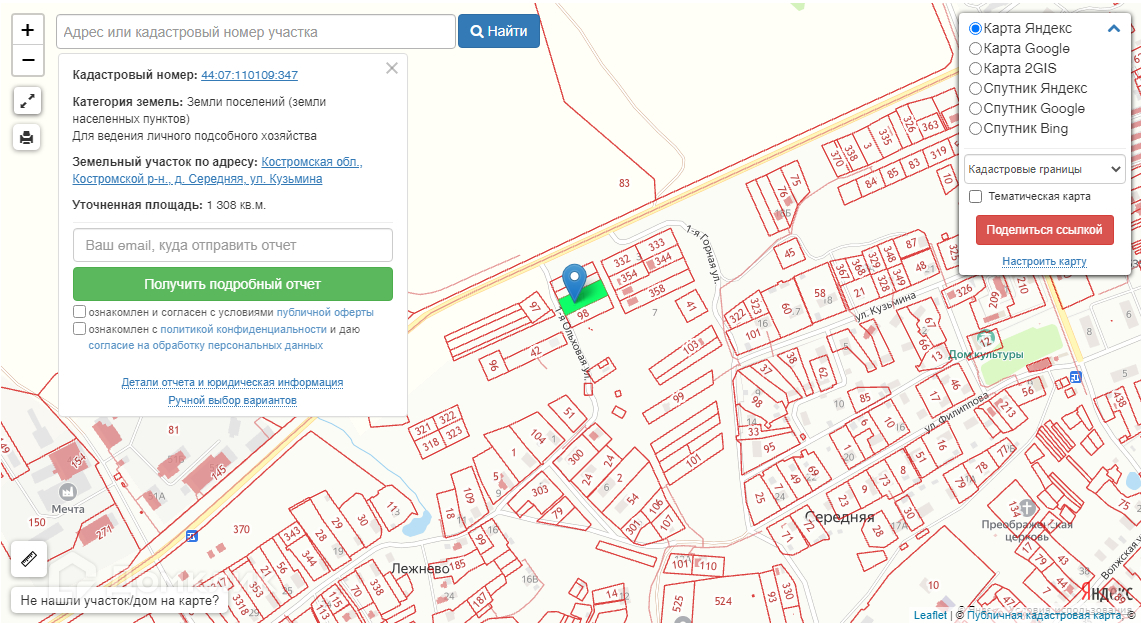Zoom in on the map

pos(27,30)
